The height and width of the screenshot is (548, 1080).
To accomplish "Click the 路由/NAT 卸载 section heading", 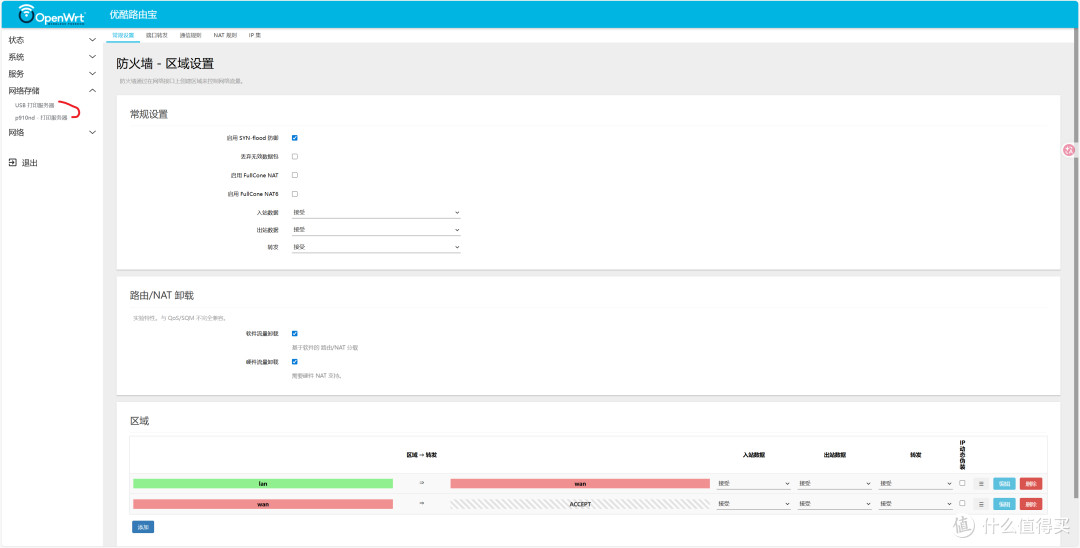I will click(162, 295).
